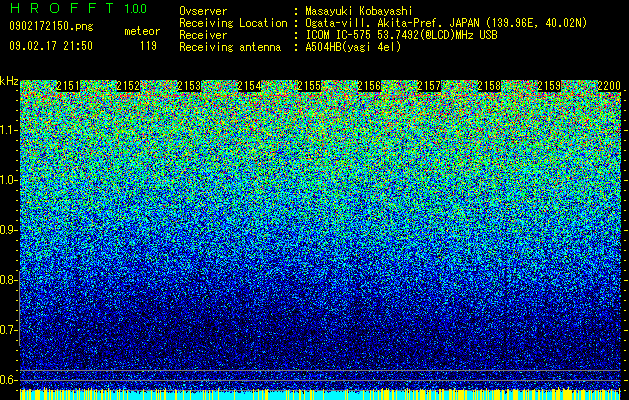Click the 2158 time marker
Image resolution: width=629 pixels, height=400 pixels.
489,86
